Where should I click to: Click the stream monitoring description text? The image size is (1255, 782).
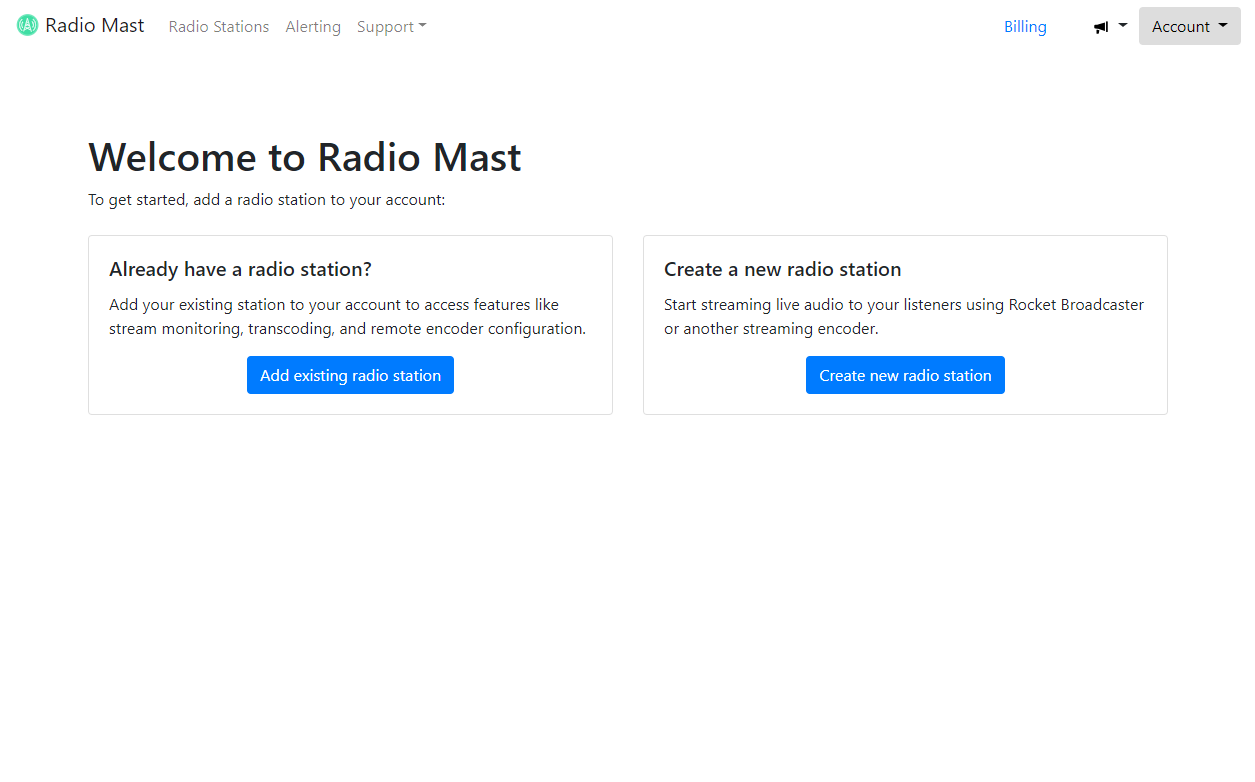(x=347, y=317)
